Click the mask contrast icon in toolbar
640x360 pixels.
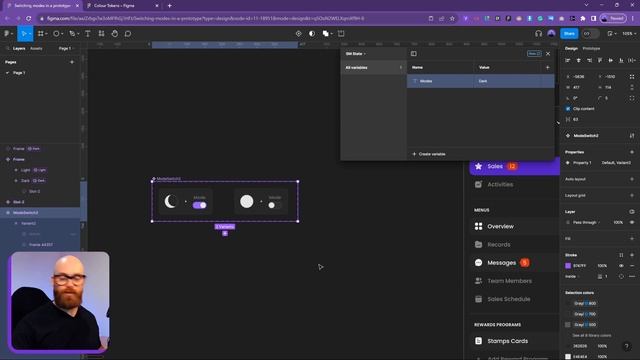312,33
